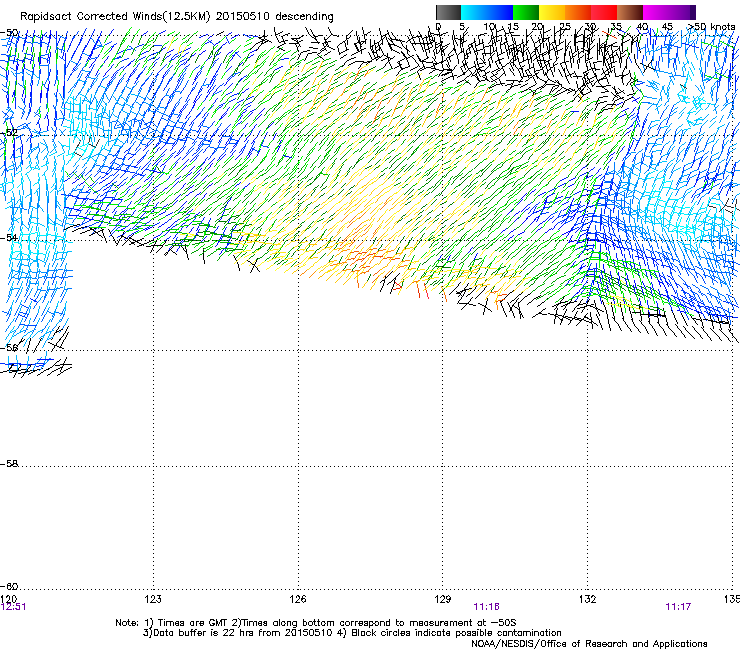Click the purple '11:17' swath time label

coord(678,607)
